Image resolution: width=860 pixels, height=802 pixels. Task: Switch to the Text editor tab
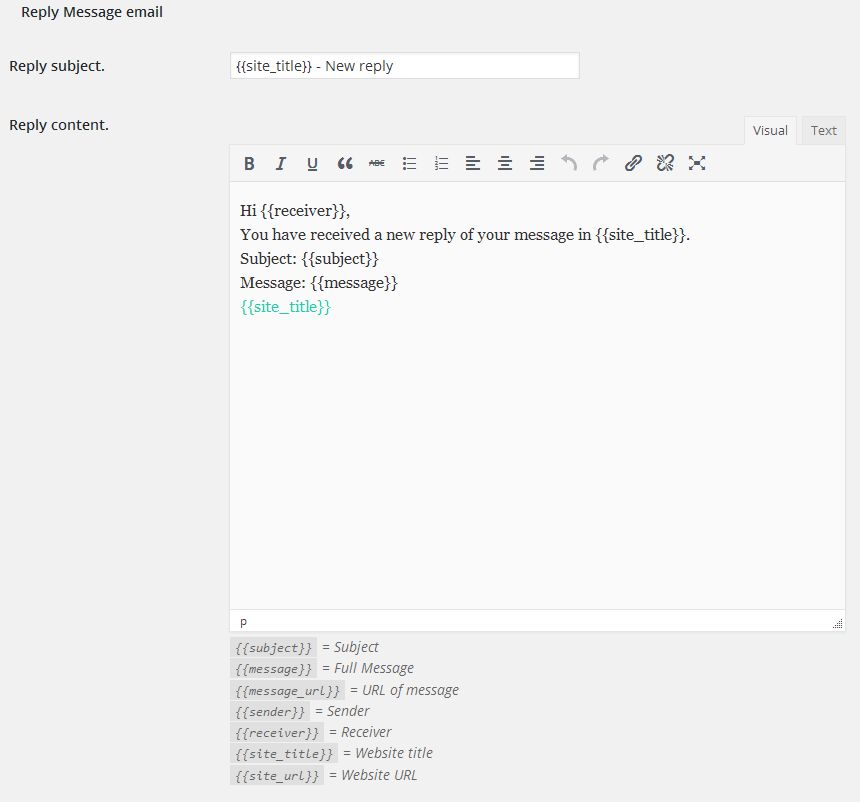point(823,131)
